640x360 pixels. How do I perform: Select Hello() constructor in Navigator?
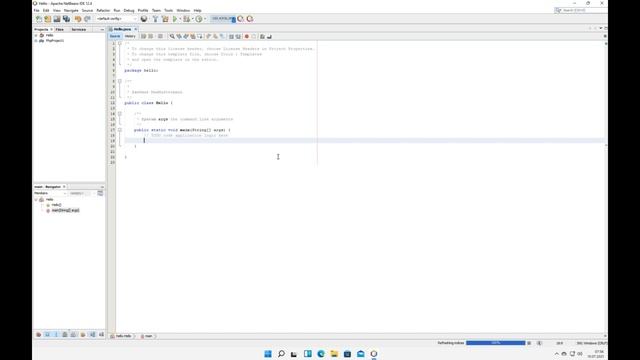point(56,205)
